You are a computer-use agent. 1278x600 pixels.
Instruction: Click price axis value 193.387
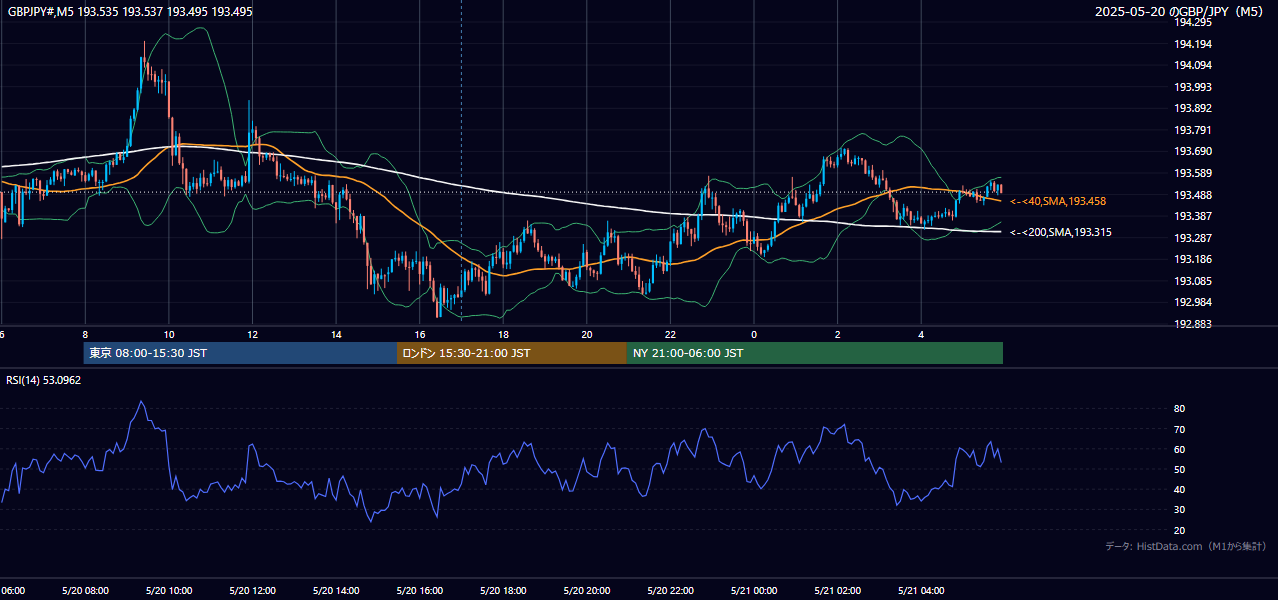click(x=1193, y=216)
